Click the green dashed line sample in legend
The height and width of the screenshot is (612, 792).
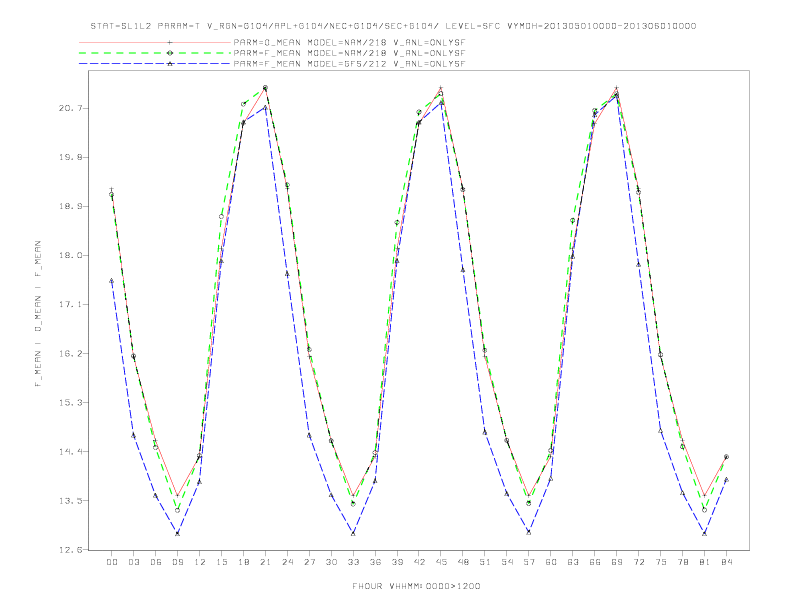(155, 53)
